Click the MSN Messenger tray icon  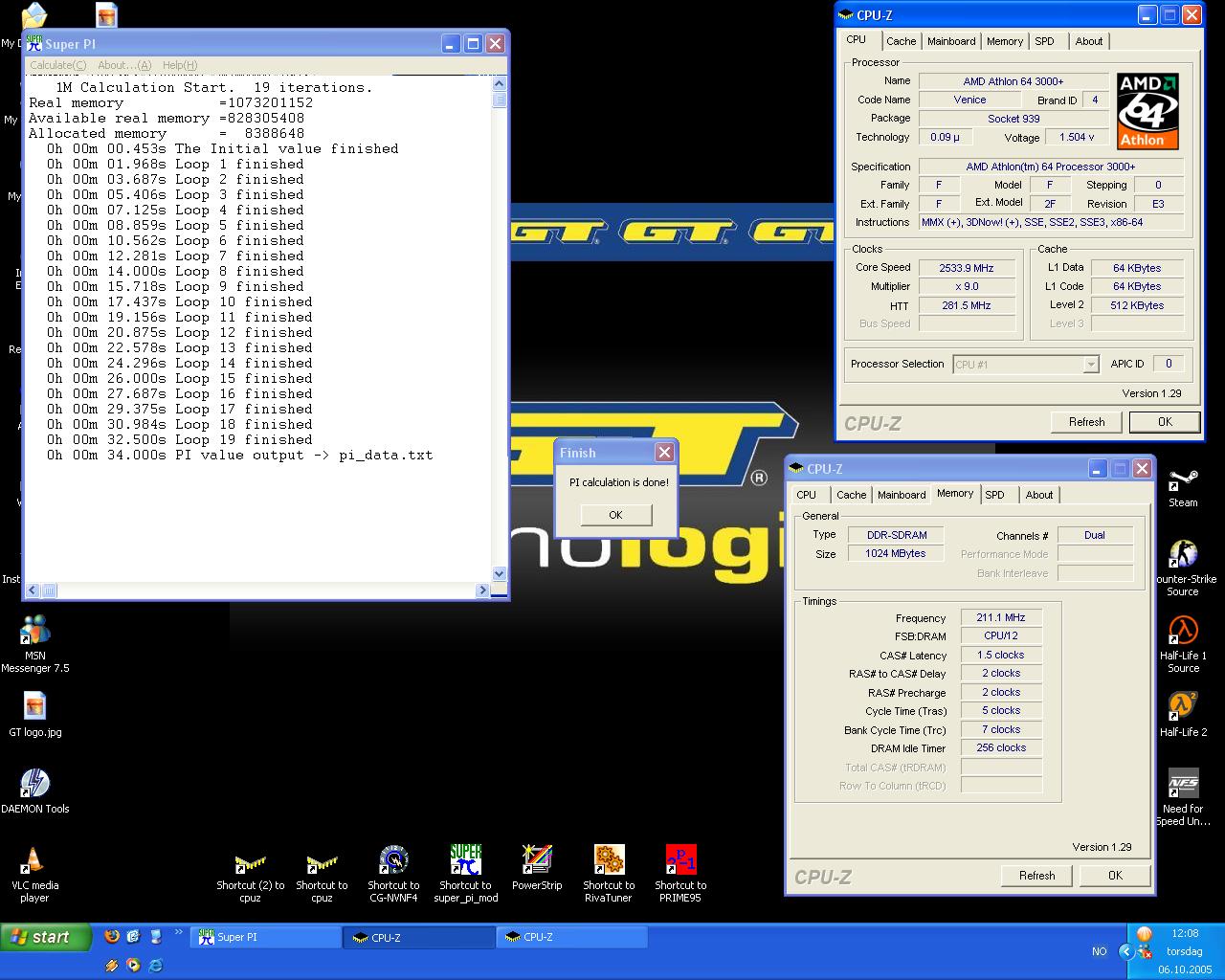tap(1144, 952)
